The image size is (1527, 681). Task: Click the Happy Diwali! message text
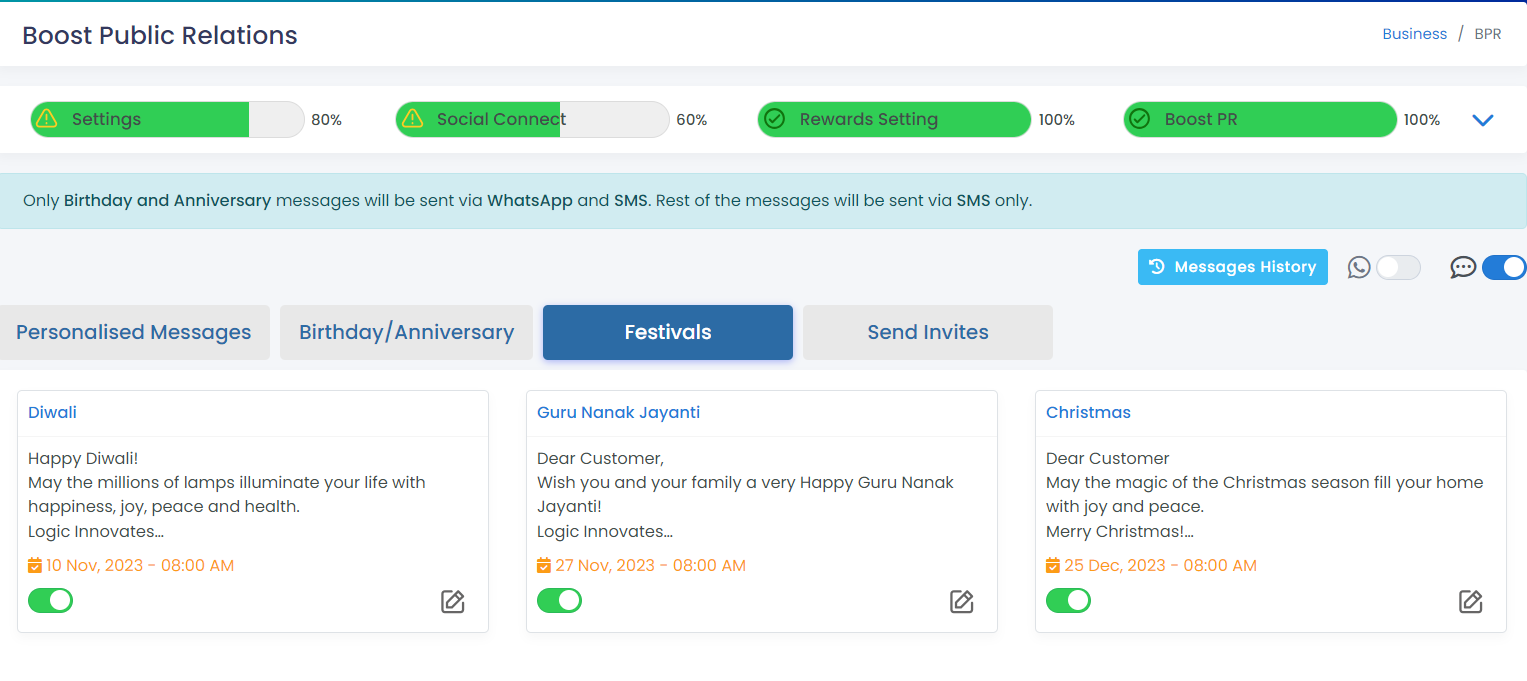tap(83, 458)
